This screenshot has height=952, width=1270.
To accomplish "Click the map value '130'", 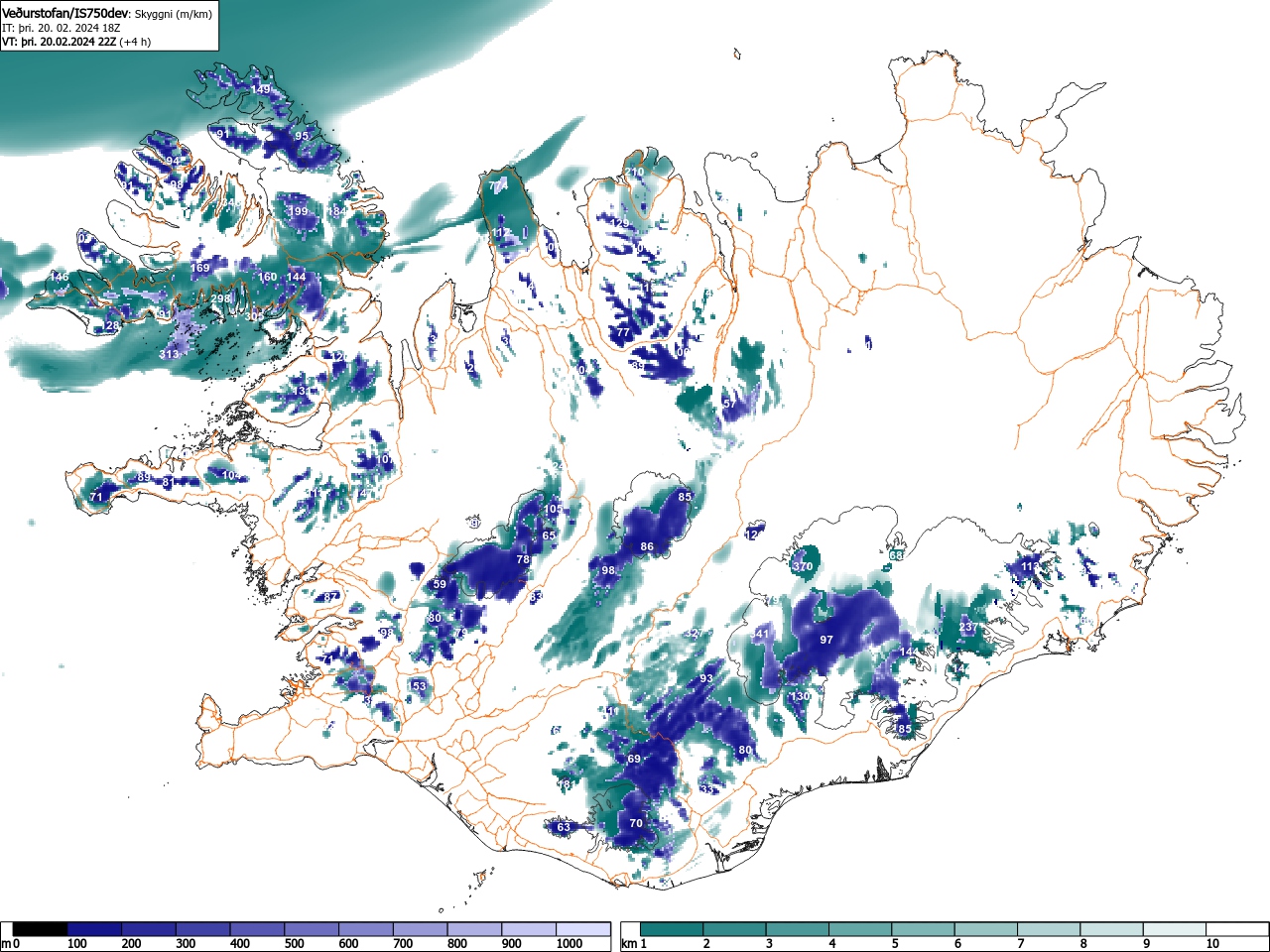I will (801, 696).
